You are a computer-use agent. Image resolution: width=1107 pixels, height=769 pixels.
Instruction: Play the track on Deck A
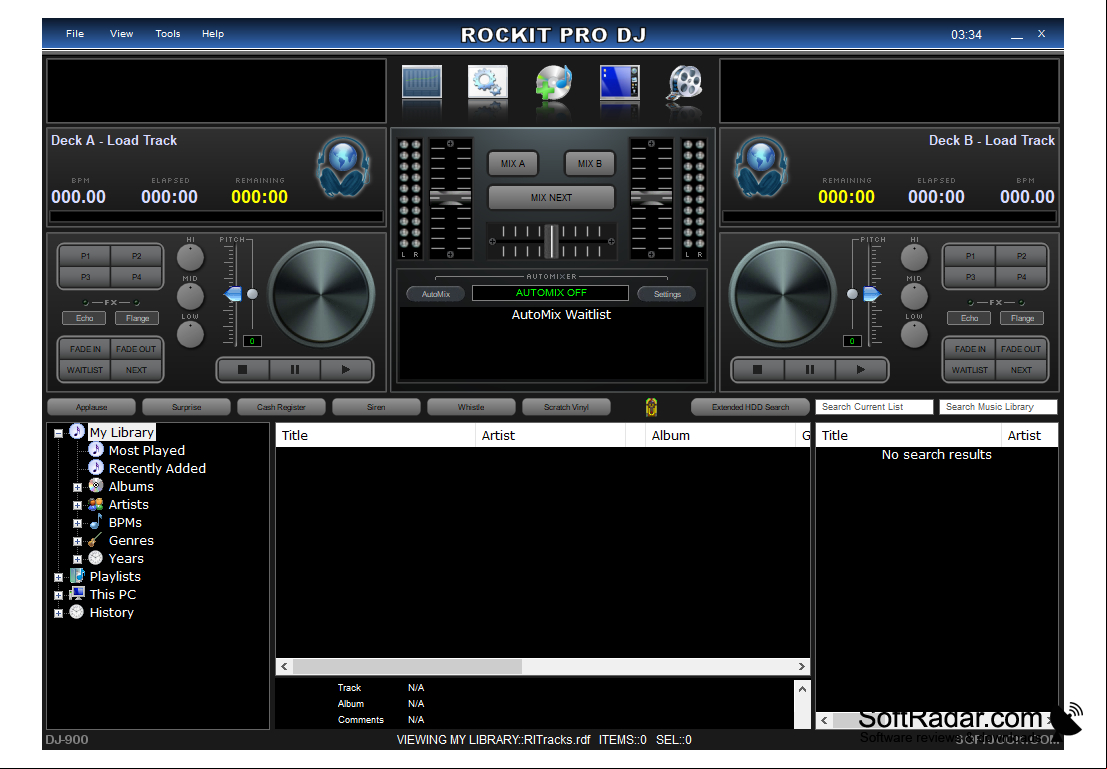point(346,369)
